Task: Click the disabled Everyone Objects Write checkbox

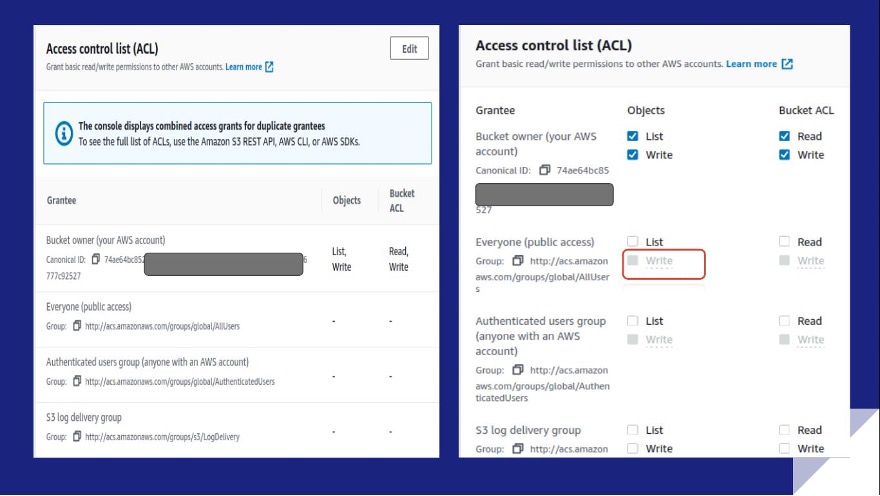Action: pos(633,261)
